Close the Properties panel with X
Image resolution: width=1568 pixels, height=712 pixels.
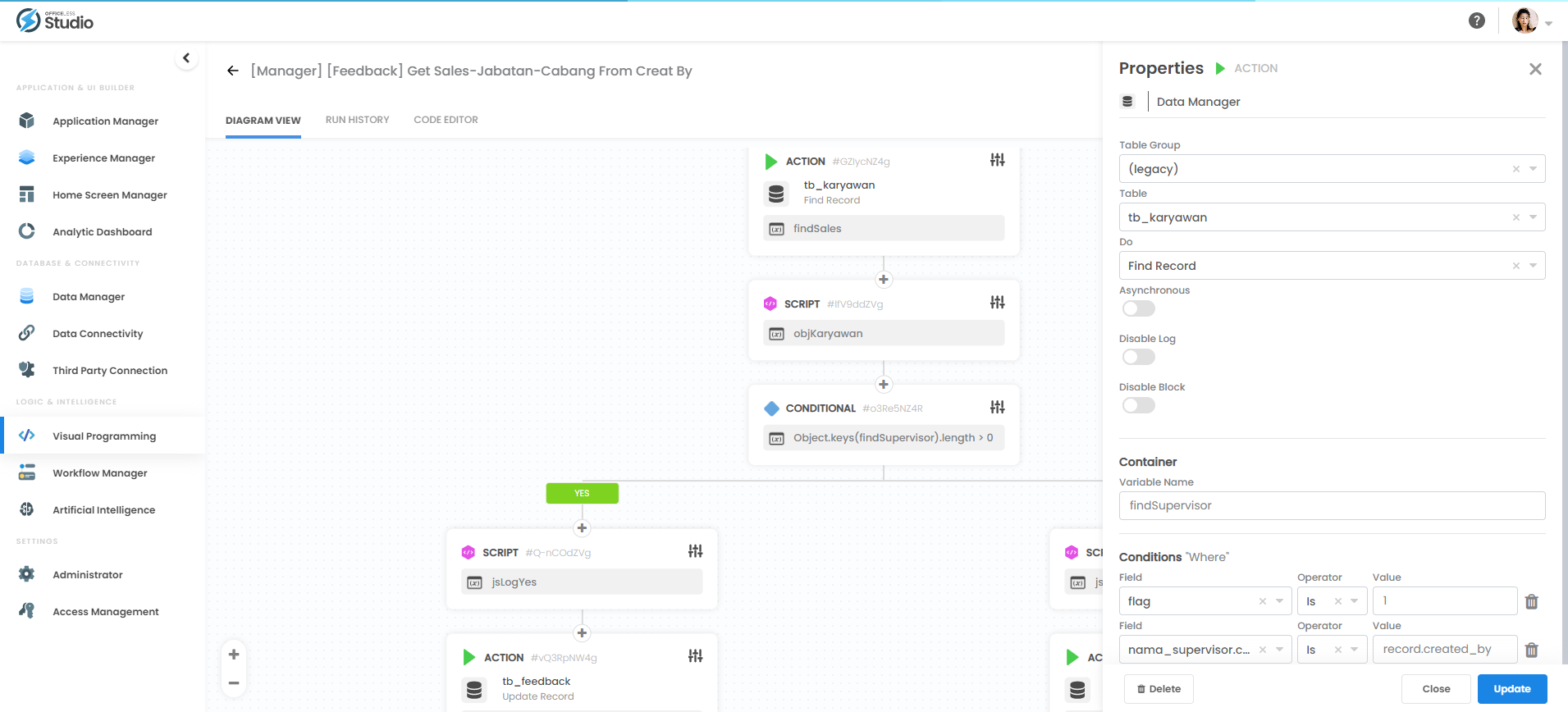1535,69
